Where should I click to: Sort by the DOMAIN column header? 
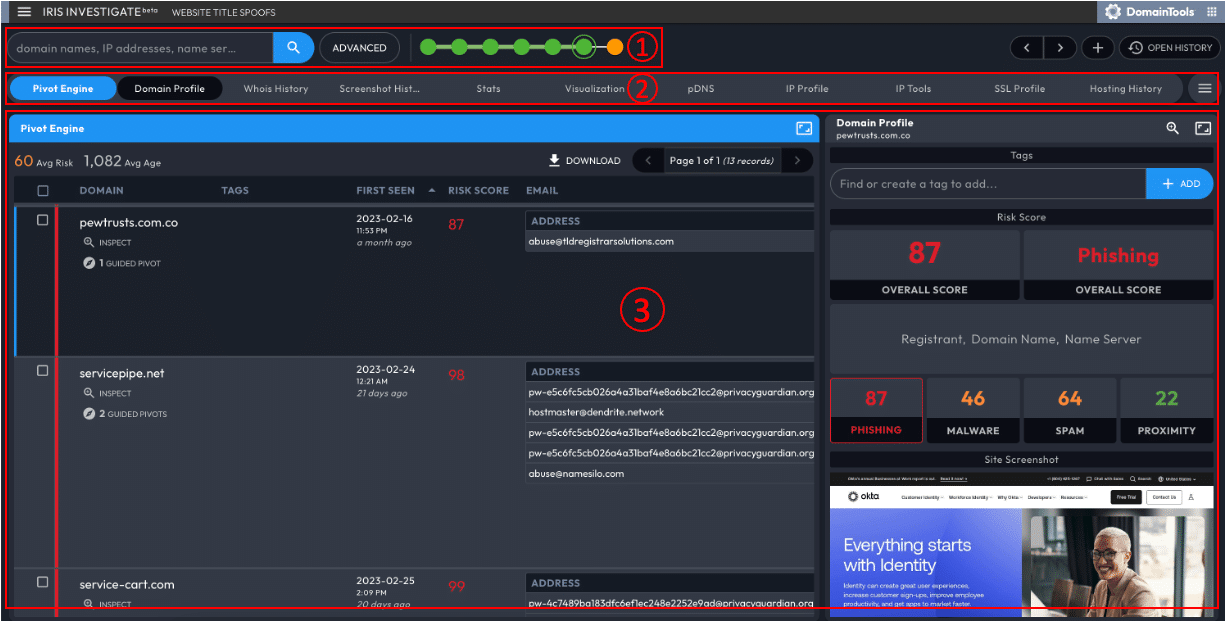pos(101,190)
